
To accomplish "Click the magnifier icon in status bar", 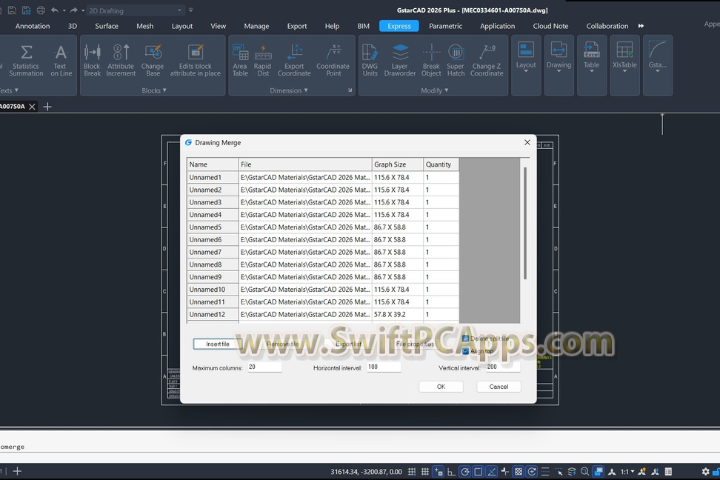I will (x=585, y=471).
